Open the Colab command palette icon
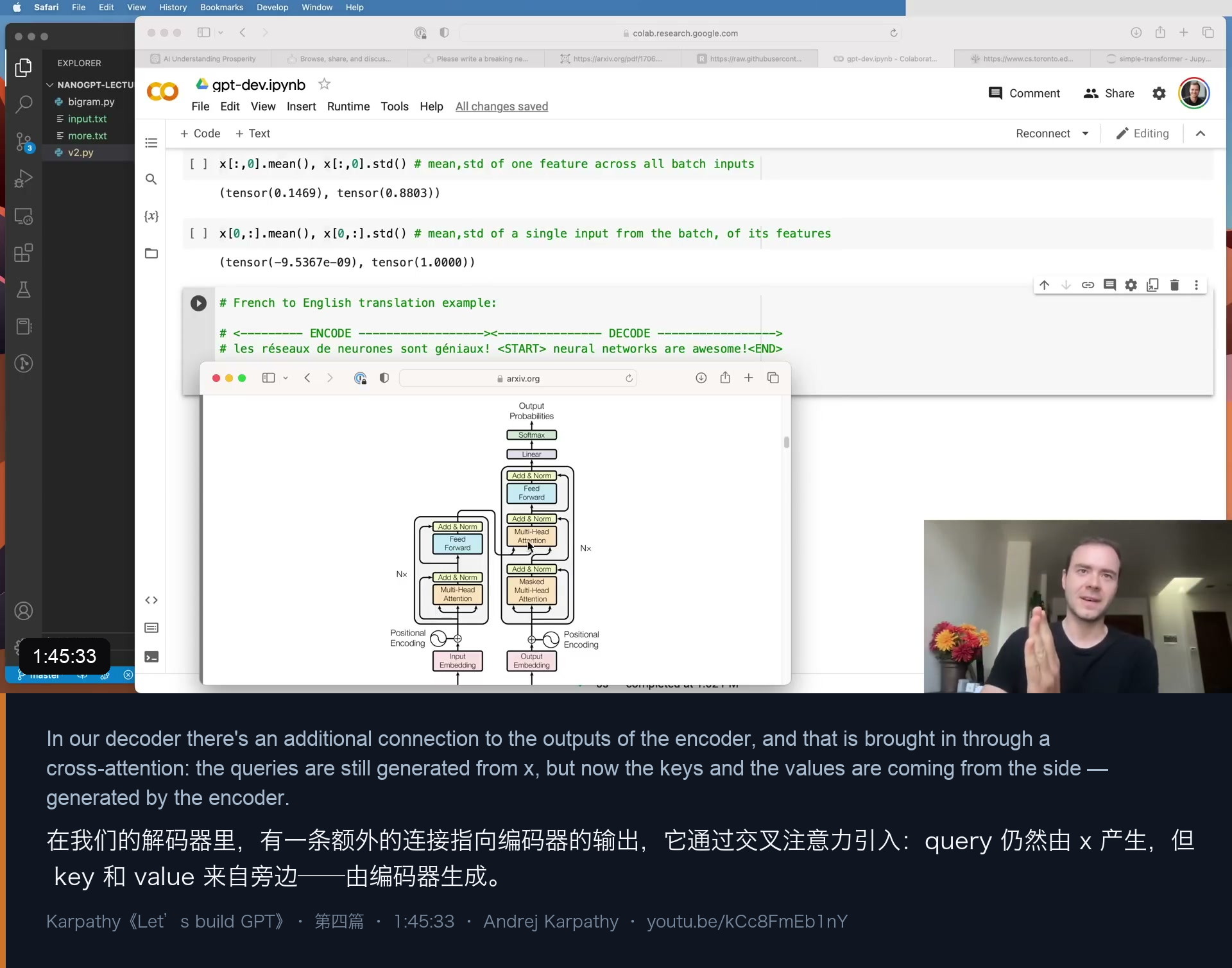The height and width of the screenshot is (968, 1232). click(151, 628)
